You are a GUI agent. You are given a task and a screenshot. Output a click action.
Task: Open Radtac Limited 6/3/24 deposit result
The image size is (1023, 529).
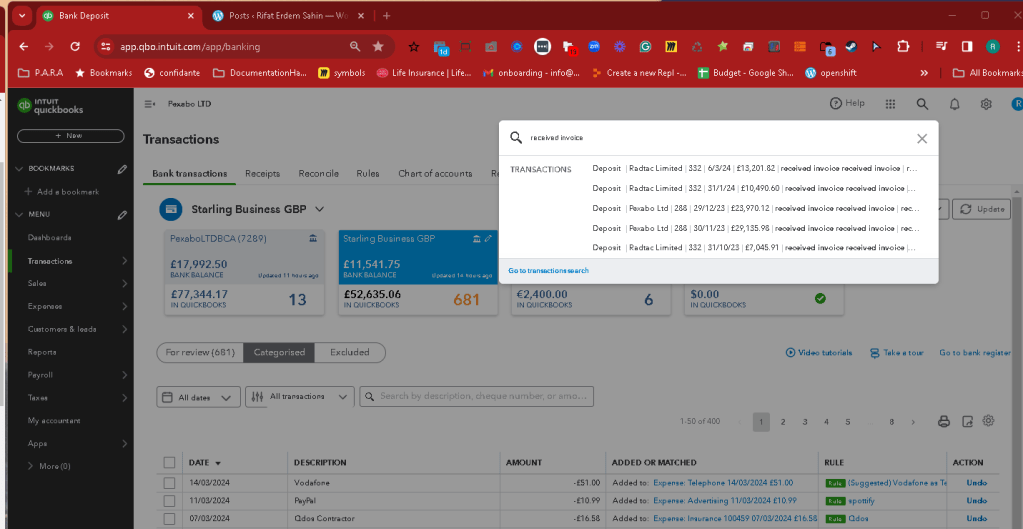[x=754, y=168]
